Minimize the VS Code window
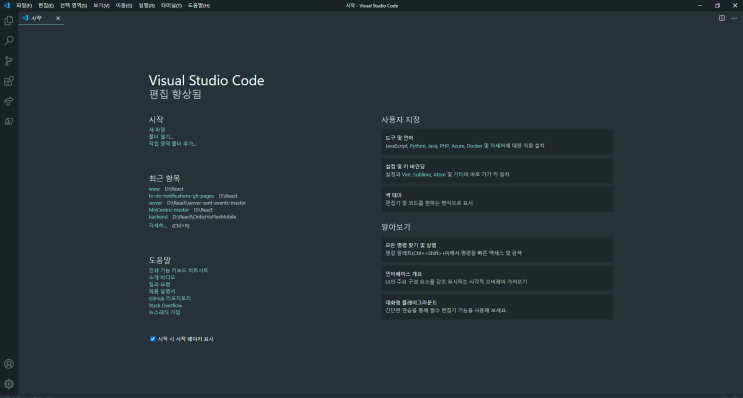 click(x=700, y=6)
